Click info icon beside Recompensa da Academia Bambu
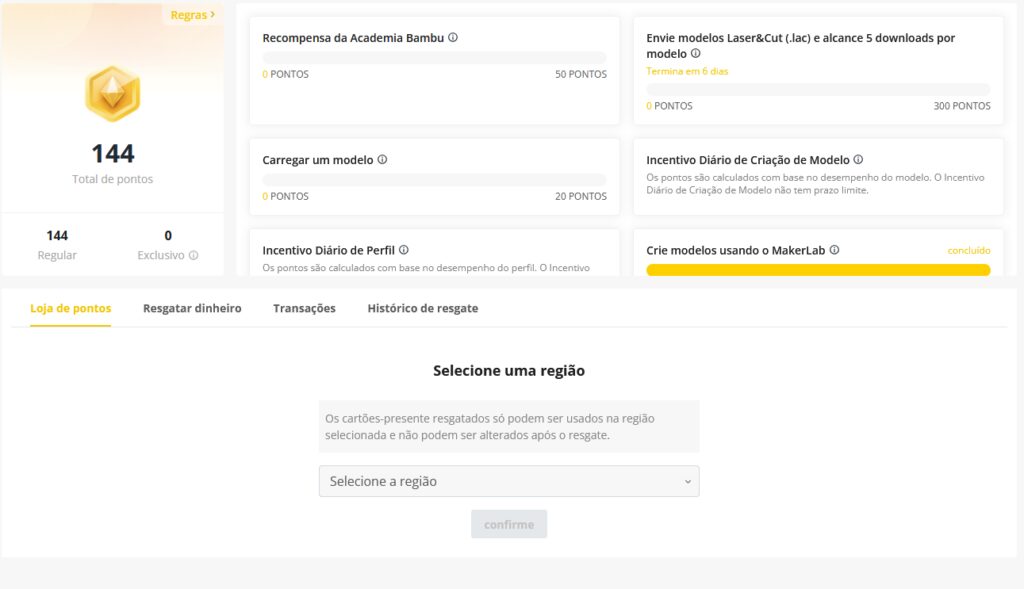The image size is (1024, 589). click(453, 38)
